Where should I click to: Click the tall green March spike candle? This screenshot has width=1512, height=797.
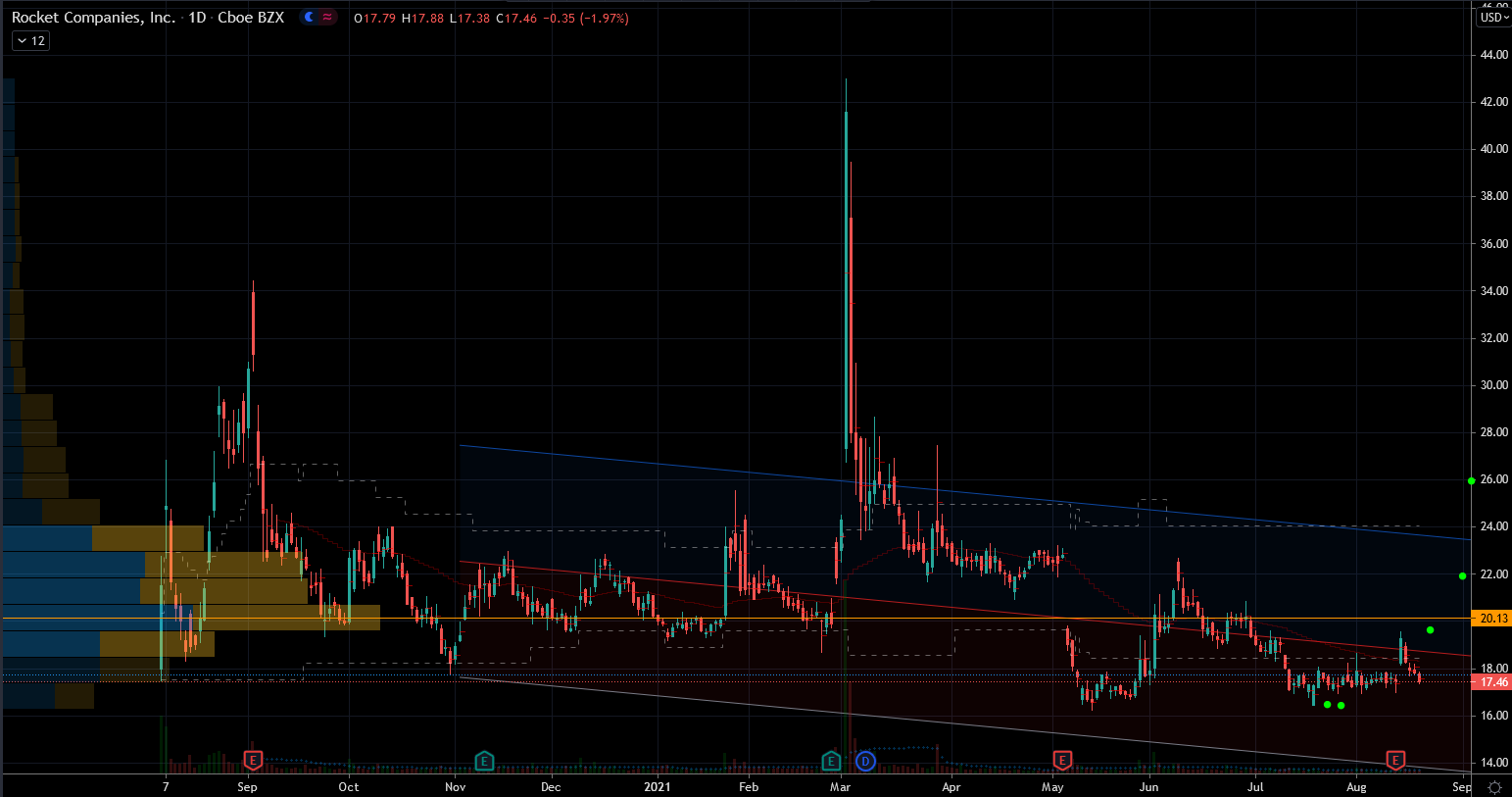click(846, 279)
